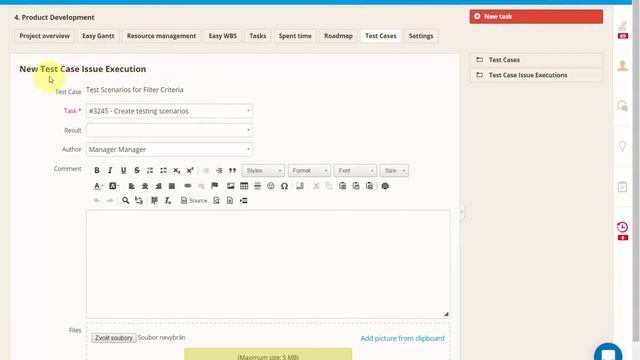Open the Find (magnifier) tool

(126, 200)
